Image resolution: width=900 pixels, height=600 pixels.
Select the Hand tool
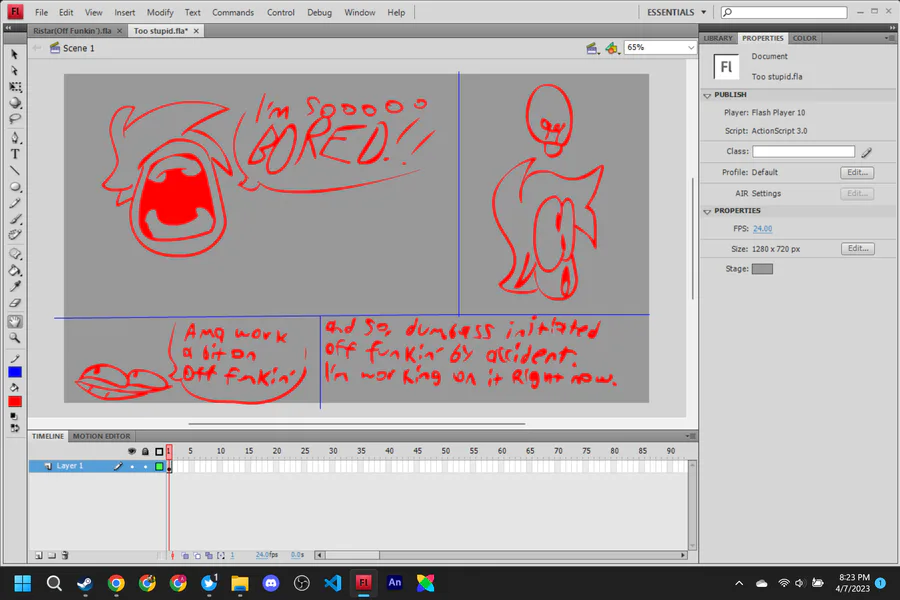15,322
